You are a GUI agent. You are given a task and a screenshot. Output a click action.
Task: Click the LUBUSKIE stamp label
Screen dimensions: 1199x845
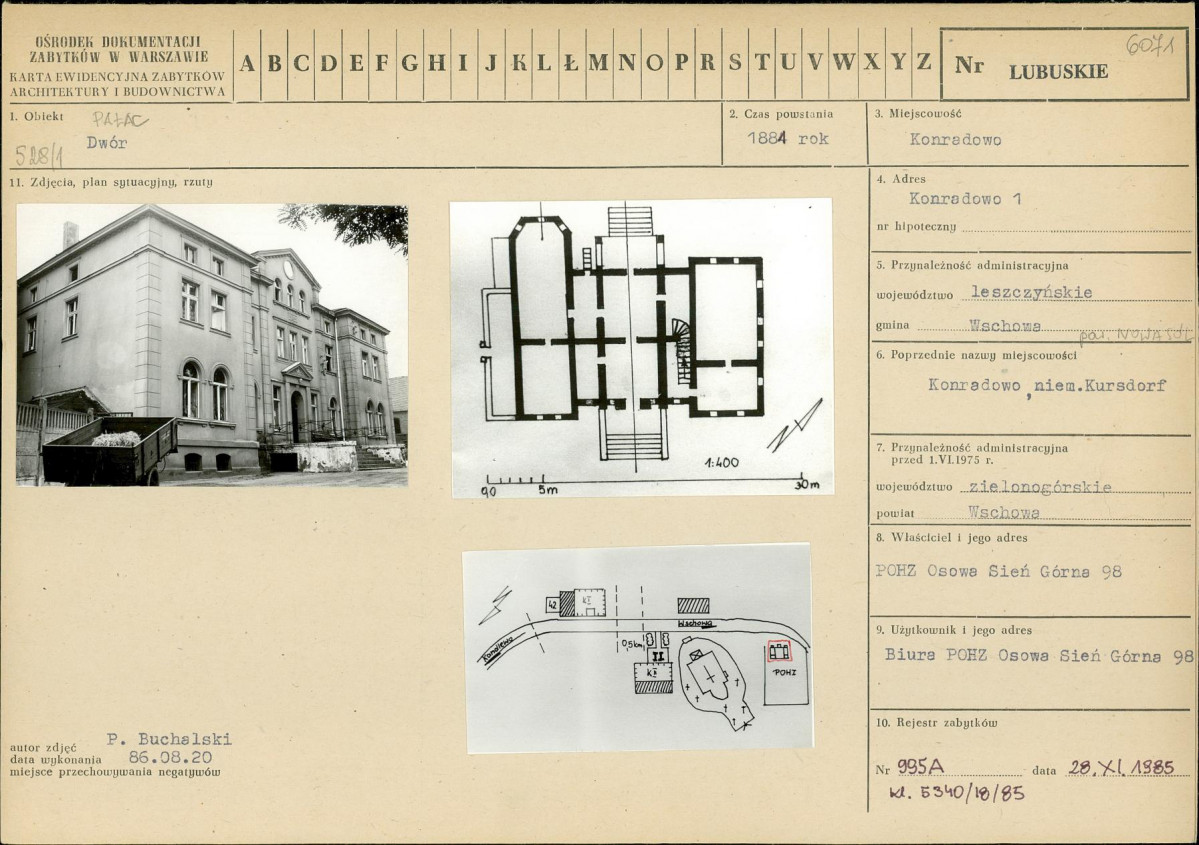(1058, 72)
